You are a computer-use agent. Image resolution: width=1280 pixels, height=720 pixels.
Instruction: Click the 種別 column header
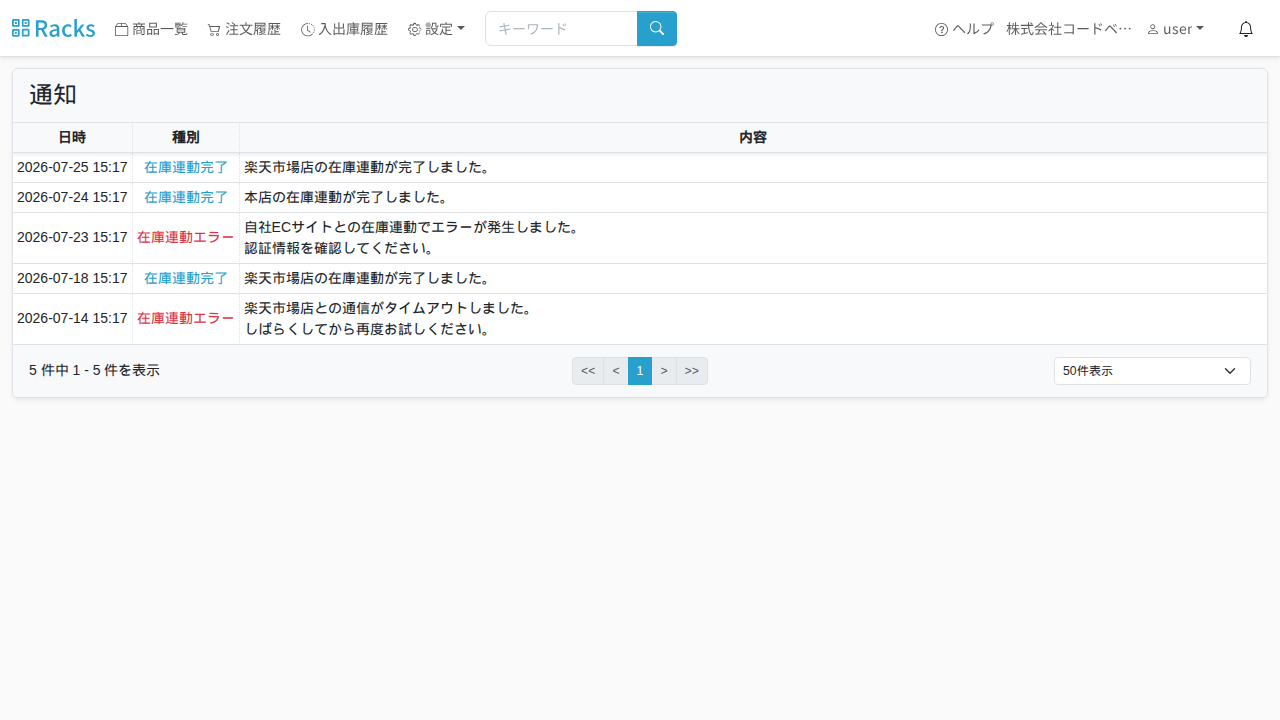186,137
